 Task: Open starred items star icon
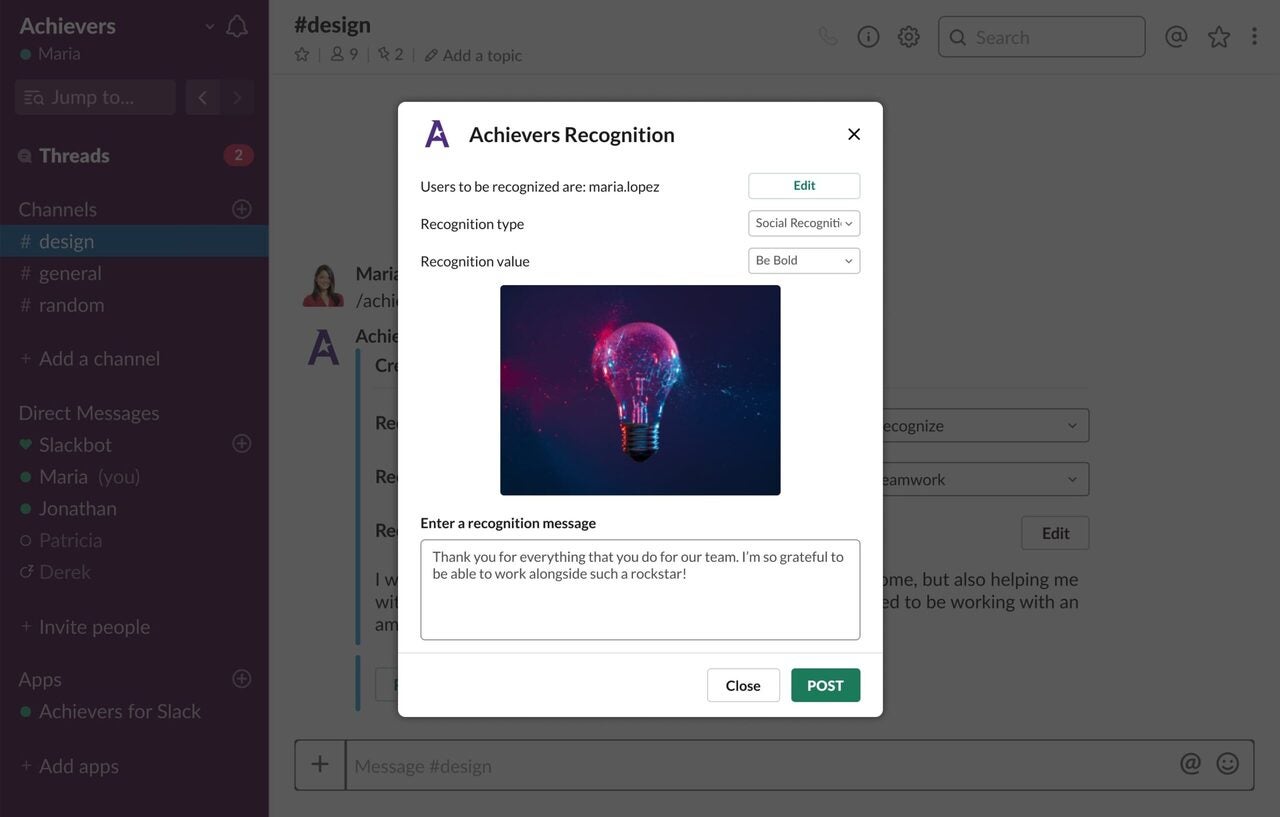tap(1218, 37)
